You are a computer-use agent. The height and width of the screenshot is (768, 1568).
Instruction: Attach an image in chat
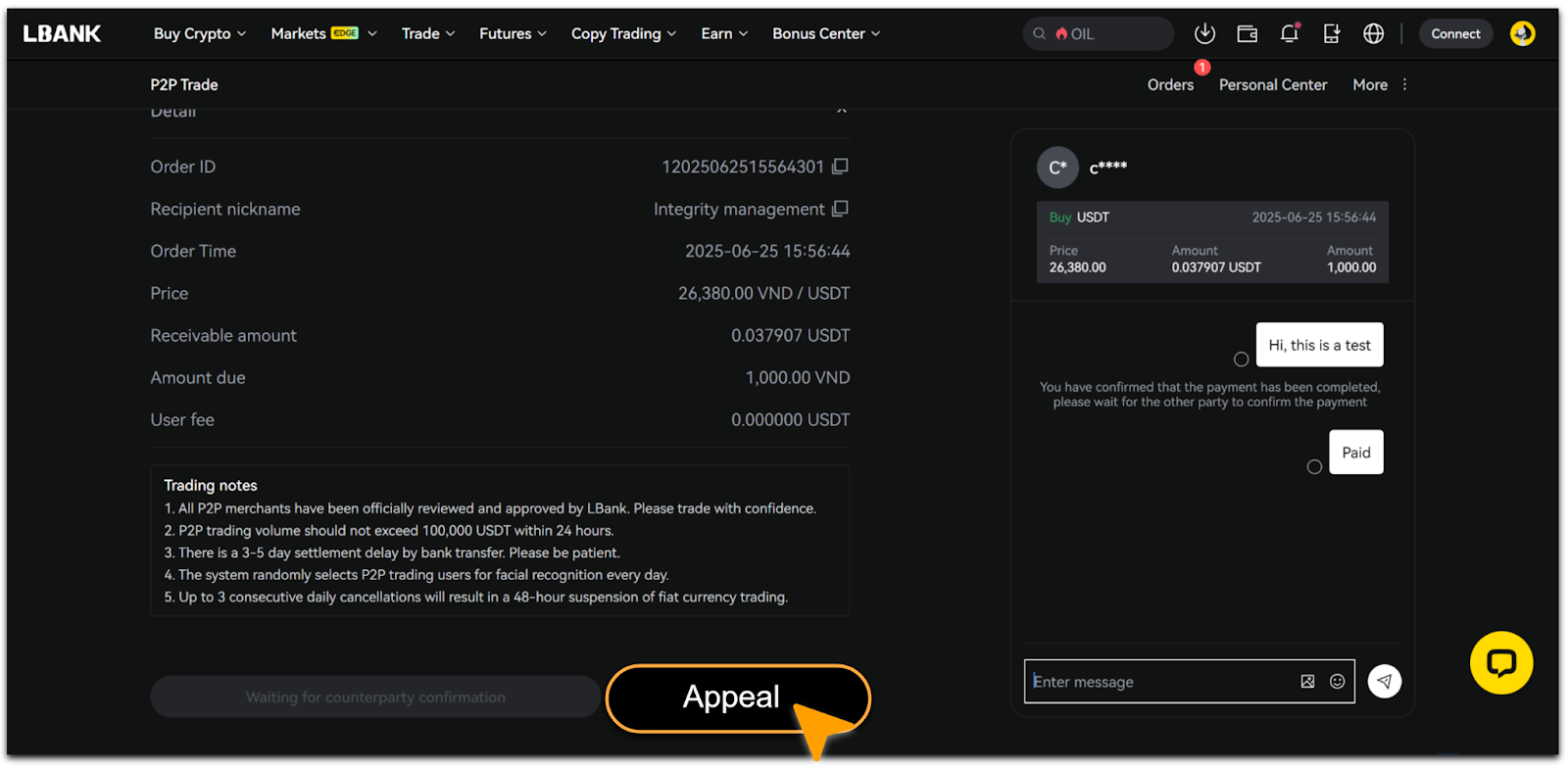click(1307, 681)
